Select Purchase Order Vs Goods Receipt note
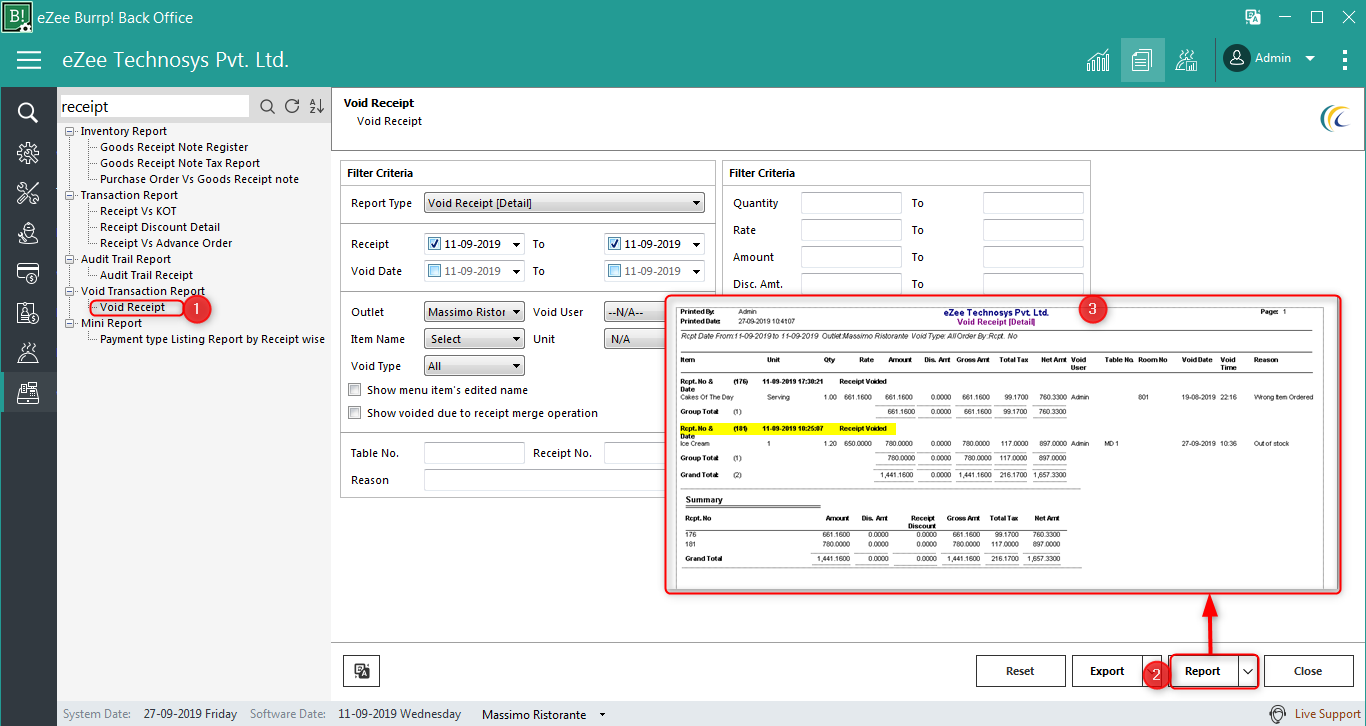The image size is (1366, 726). [x=199, y=179]
